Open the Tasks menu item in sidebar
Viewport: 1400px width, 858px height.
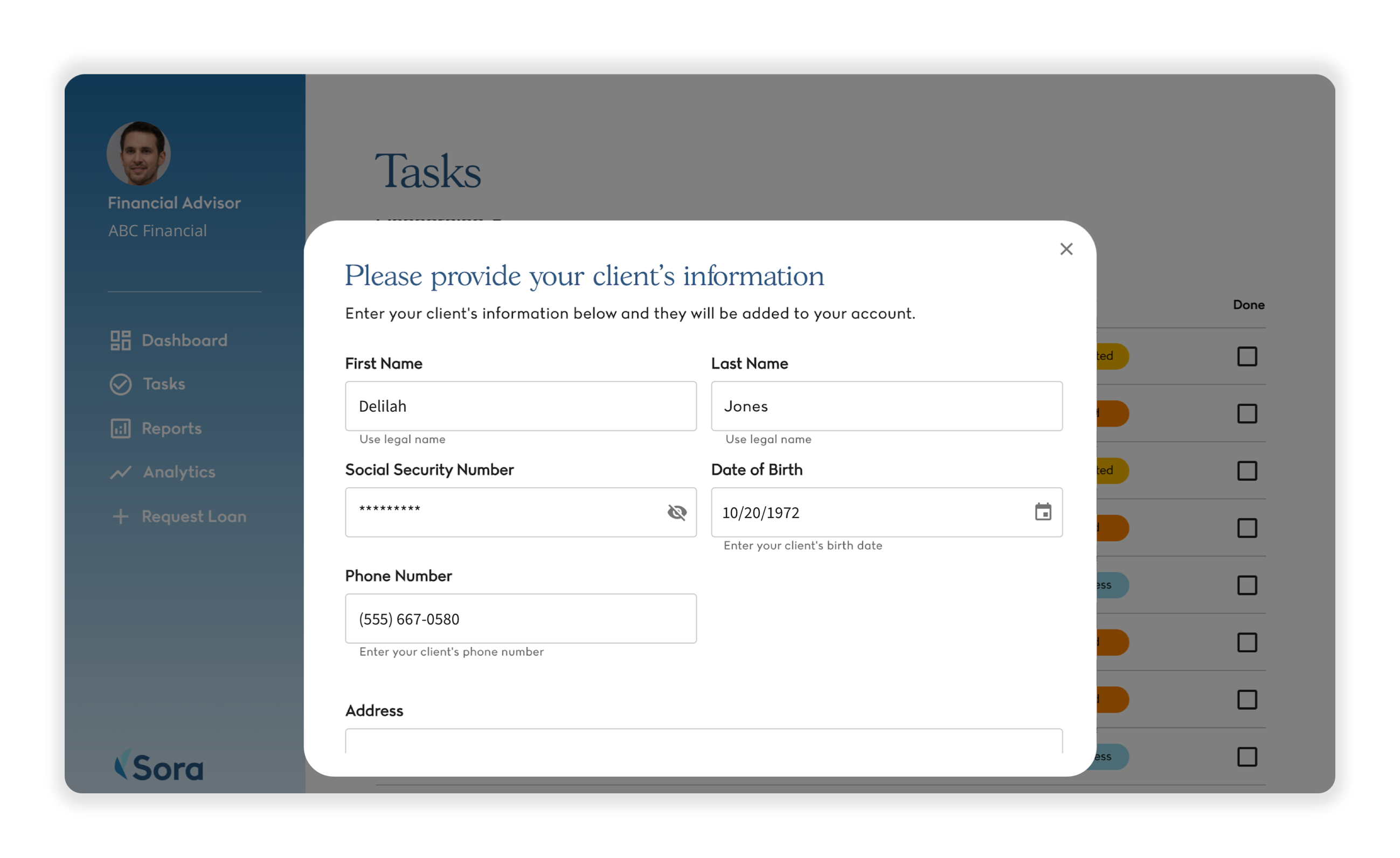(163, 383)
